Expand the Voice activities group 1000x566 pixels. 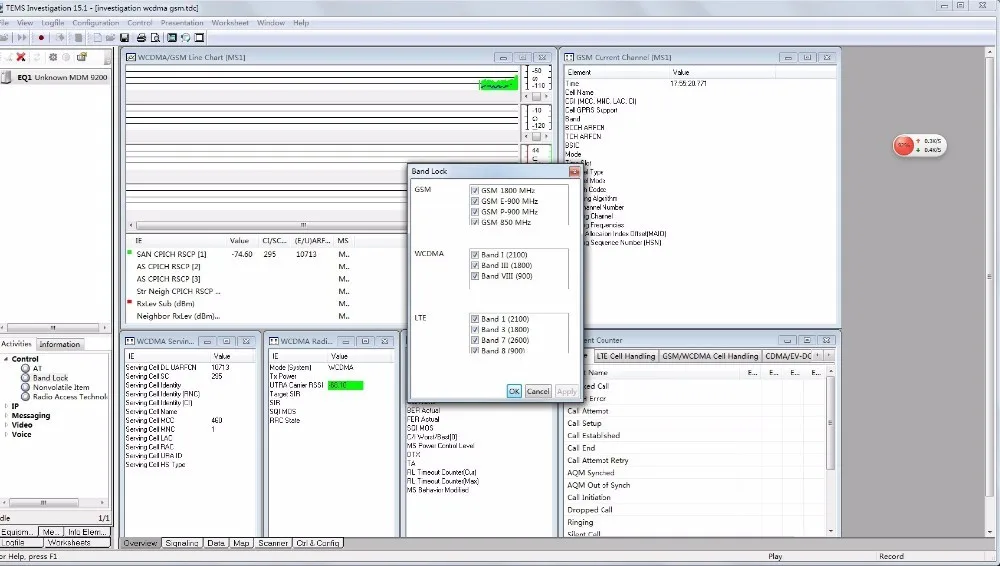6,435
